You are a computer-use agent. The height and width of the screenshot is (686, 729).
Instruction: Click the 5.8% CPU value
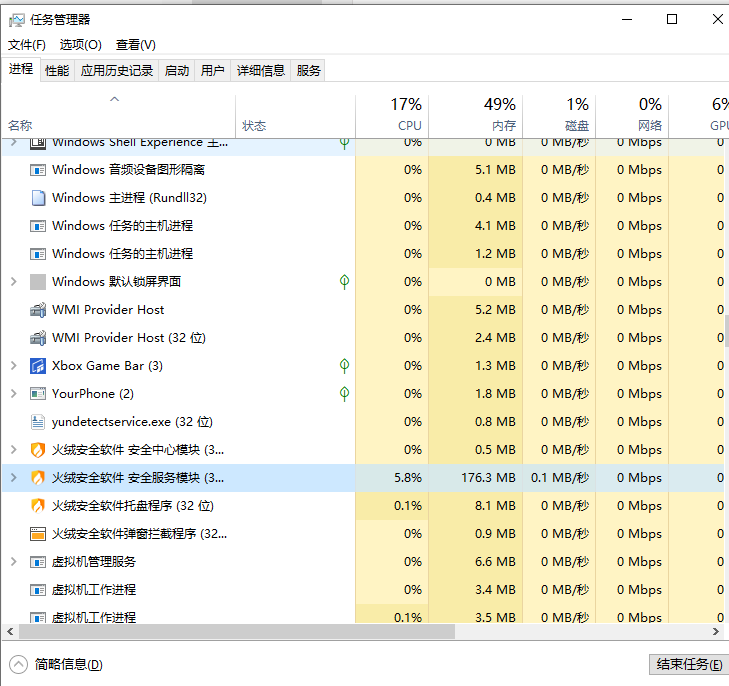pyautogui.click(x=408, y=477)
